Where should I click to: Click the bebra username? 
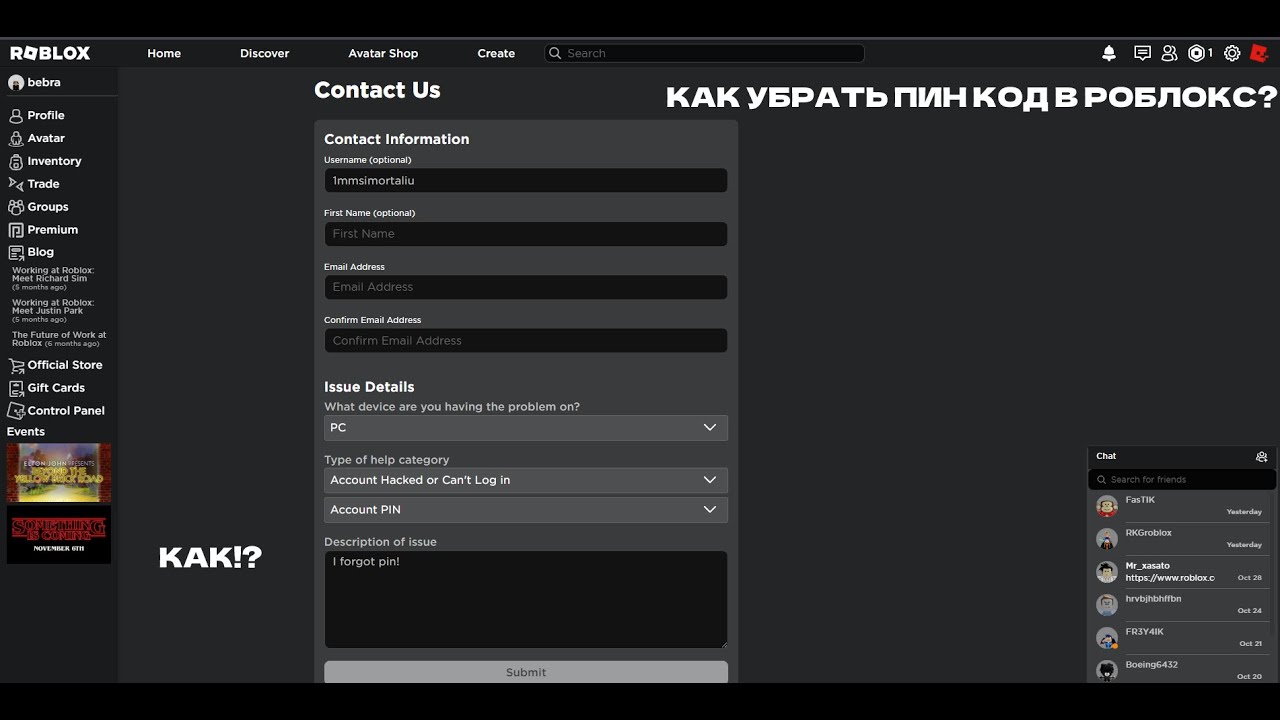[44, 82]
